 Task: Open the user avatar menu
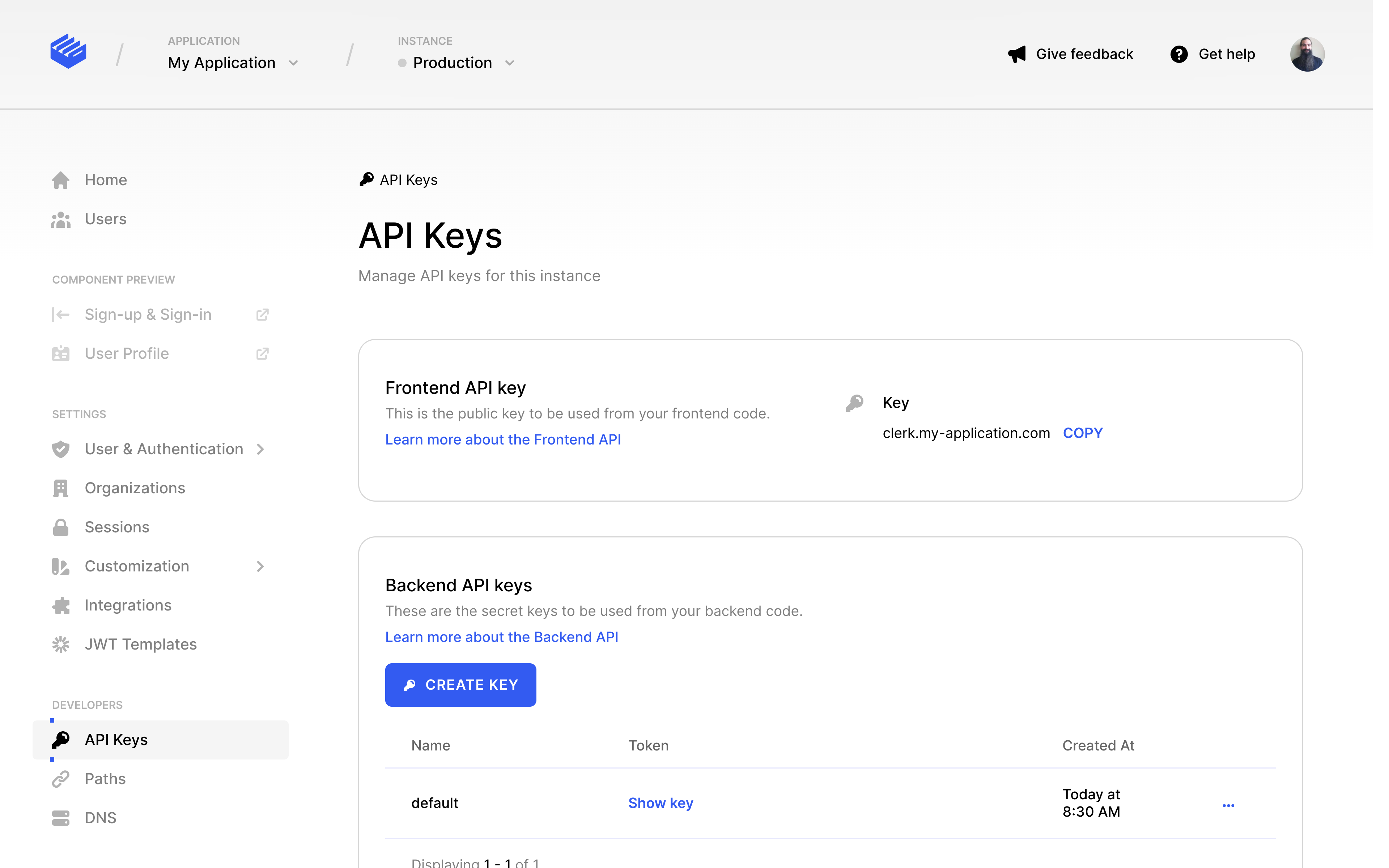click(1307, 54)
